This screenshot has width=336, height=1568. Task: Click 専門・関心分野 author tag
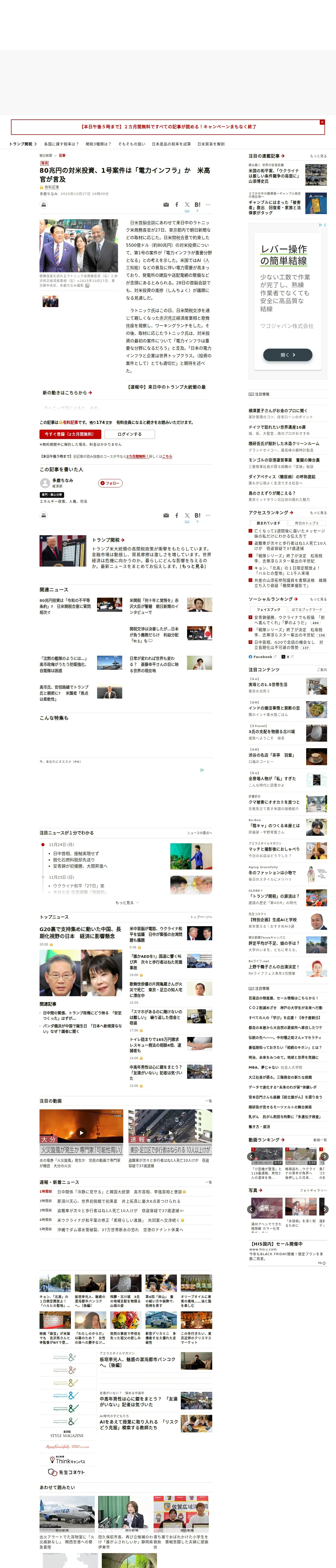click(x=52, y=495)
